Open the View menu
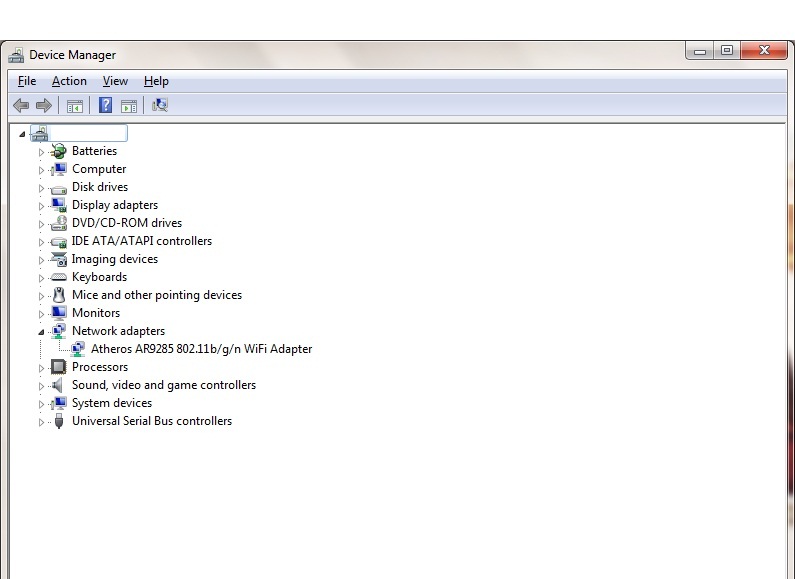The width and height of the screenshot is (795, 579). [x=115, y=81]
